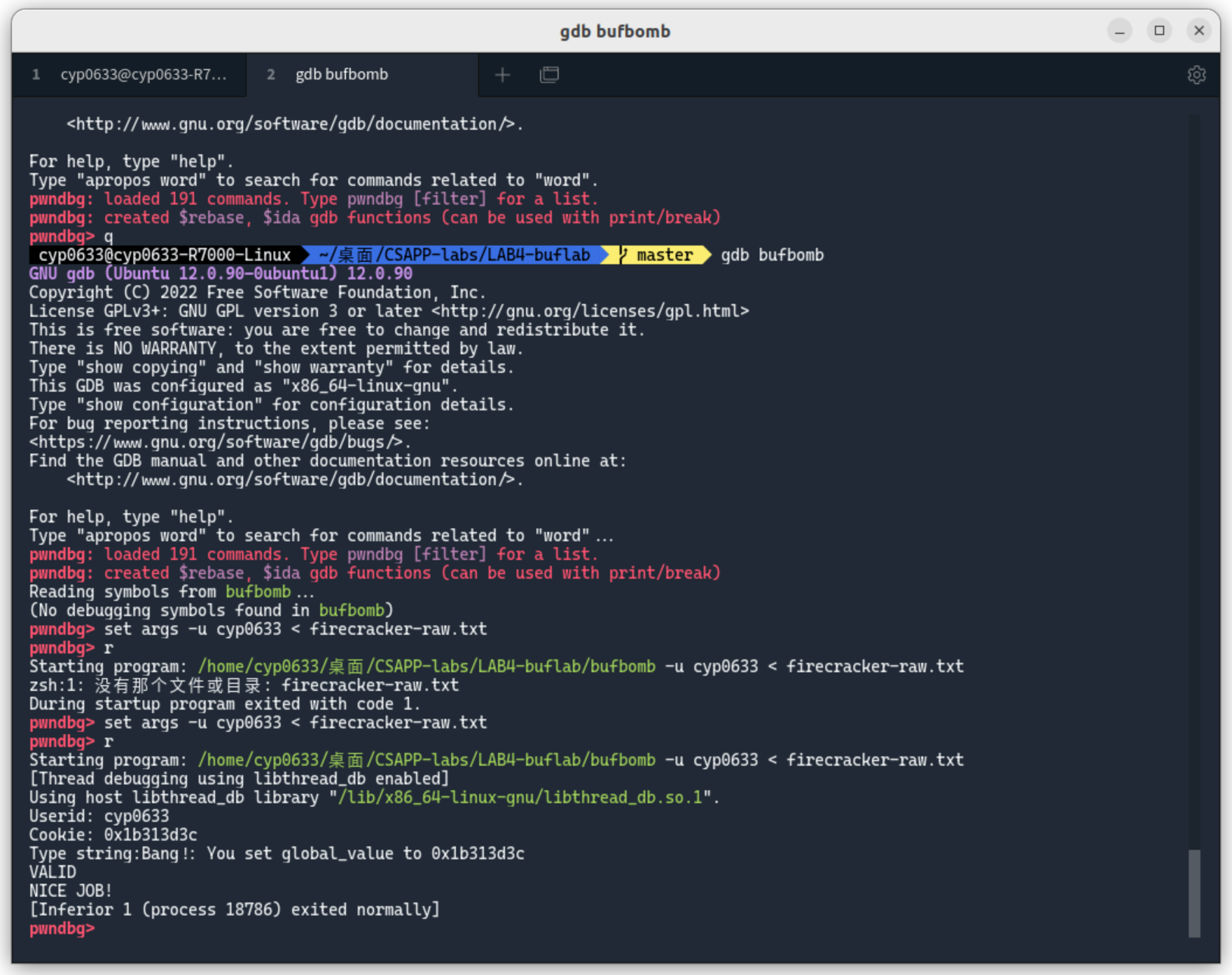Click 'Cookie: 0x1b313d3c' line
Image resolution: width=1232 pixels, height=975 pixels.
[113, 835]
